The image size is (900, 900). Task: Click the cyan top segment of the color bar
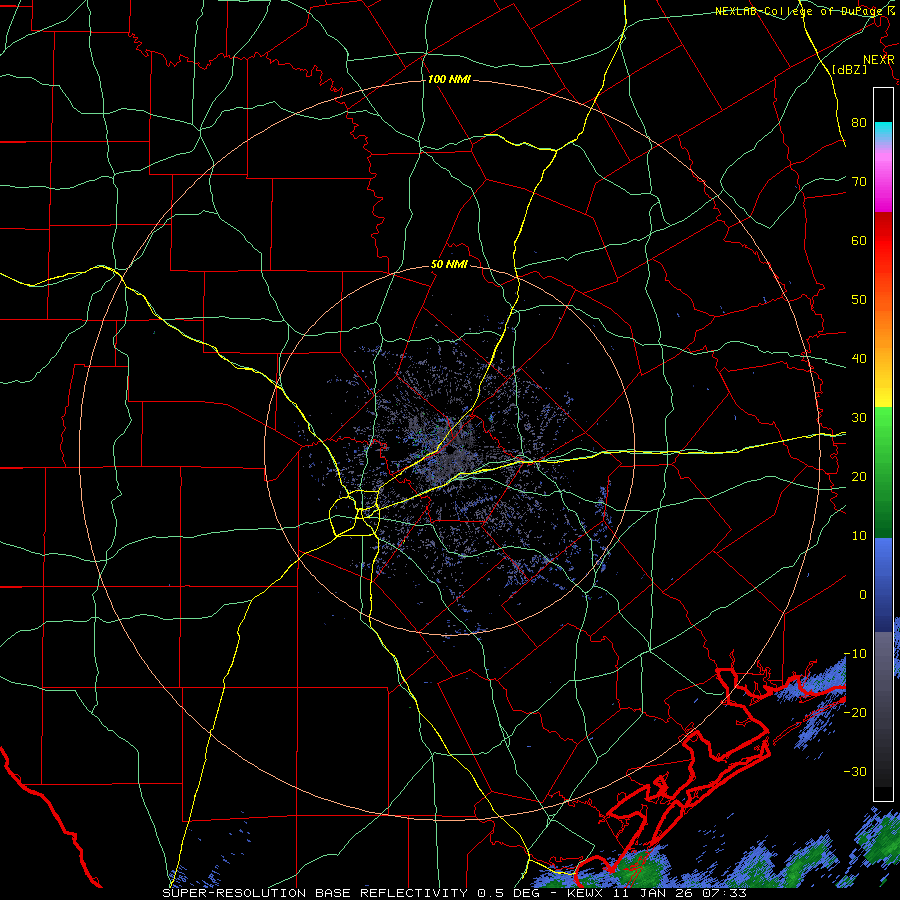pyautogui.click(x=883, y=132)
